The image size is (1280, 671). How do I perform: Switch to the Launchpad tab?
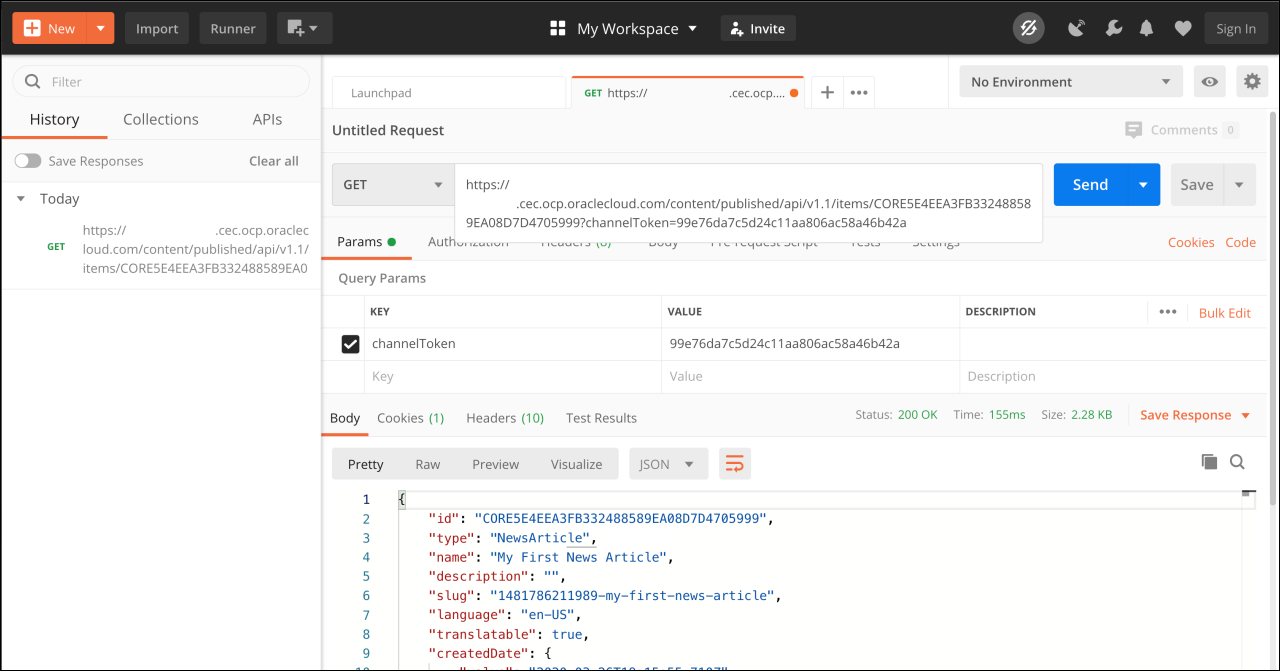coord(449,92)
